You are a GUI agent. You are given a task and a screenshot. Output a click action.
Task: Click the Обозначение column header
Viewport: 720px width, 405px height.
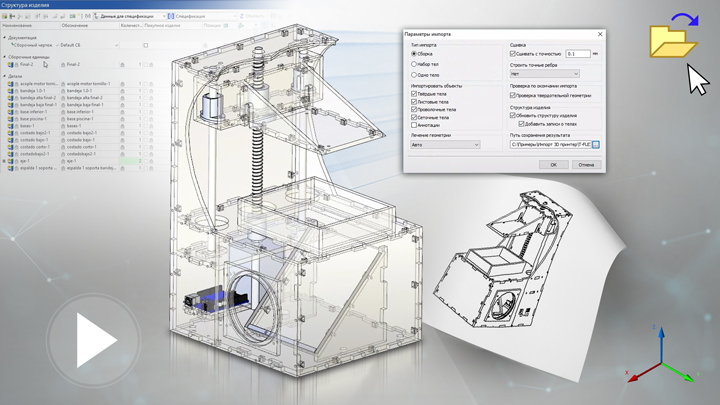tap(90, 26)
